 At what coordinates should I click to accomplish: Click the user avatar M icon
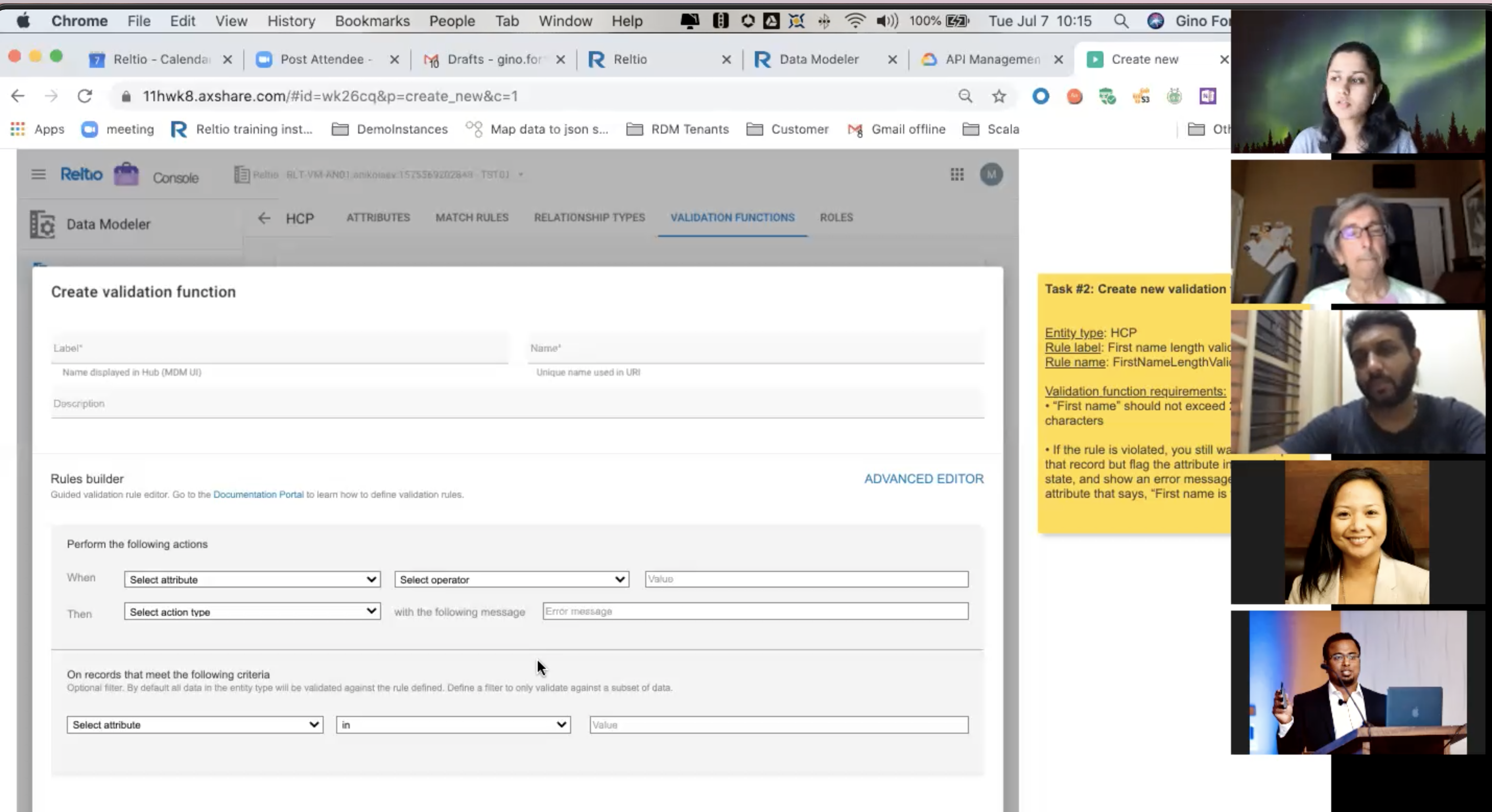click(x=991, y=174)
